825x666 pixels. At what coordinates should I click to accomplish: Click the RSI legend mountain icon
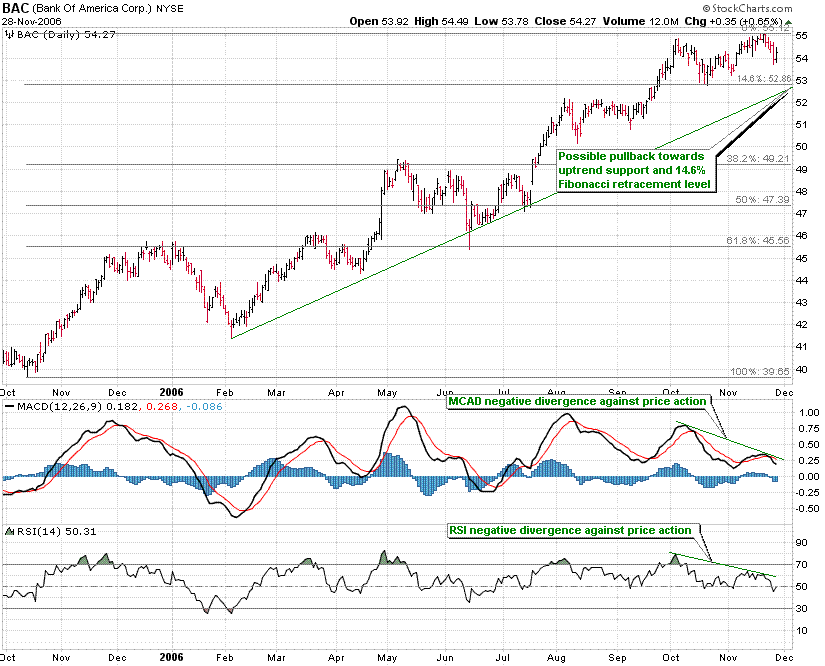(9, 531)
